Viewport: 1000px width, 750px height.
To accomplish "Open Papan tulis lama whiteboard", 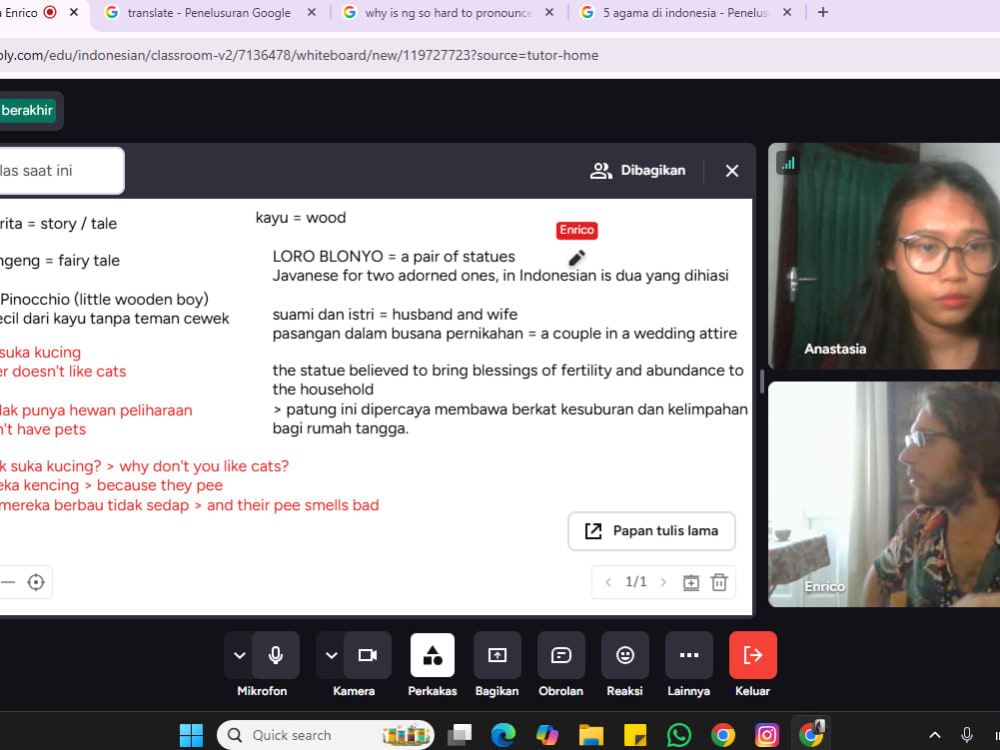I will (x=652, y=531).
